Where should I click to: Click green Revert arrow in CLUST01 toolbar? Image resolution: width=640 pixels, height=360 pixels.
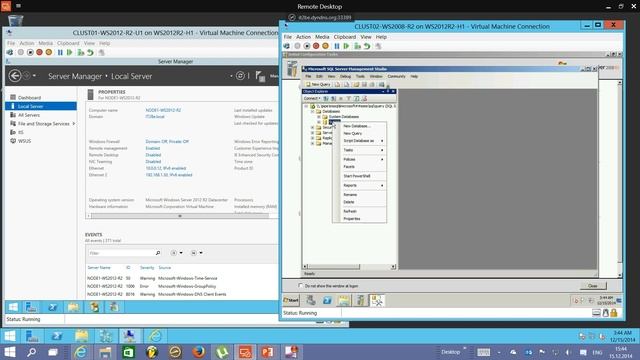(x=90, y=52)
